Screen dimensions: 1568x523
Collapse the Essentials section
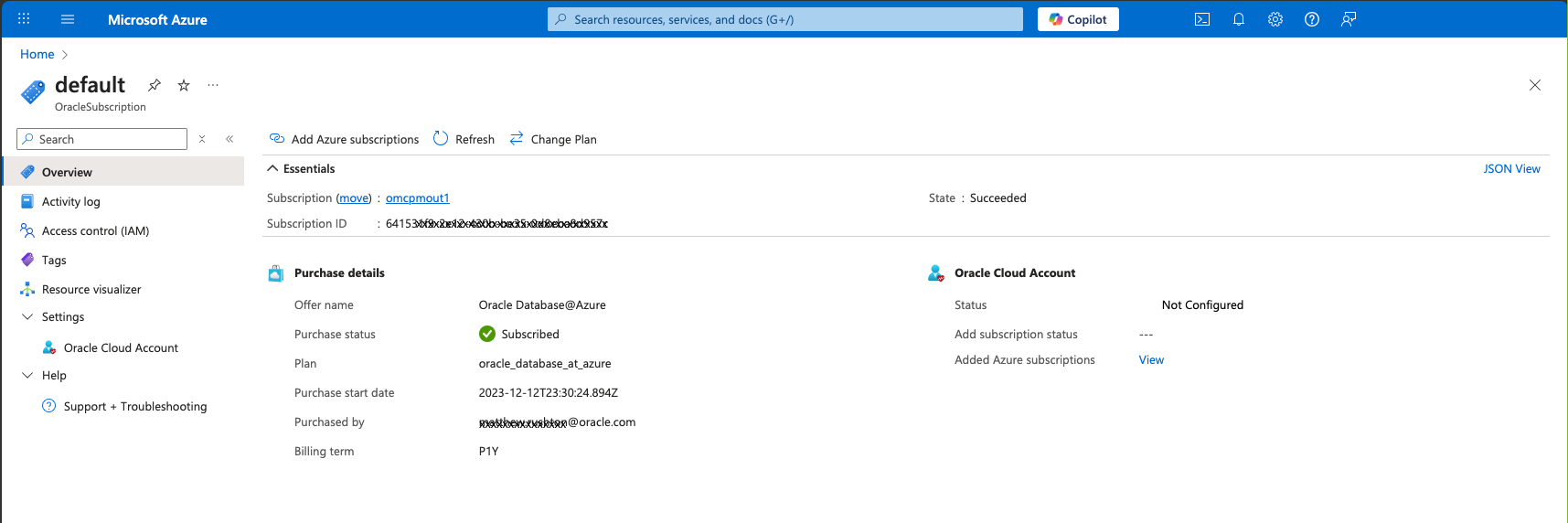272,168
